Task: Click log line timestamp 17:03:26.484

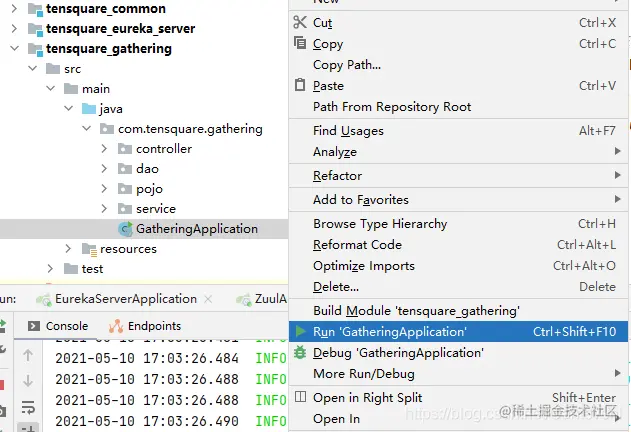Action: [146, 358]
